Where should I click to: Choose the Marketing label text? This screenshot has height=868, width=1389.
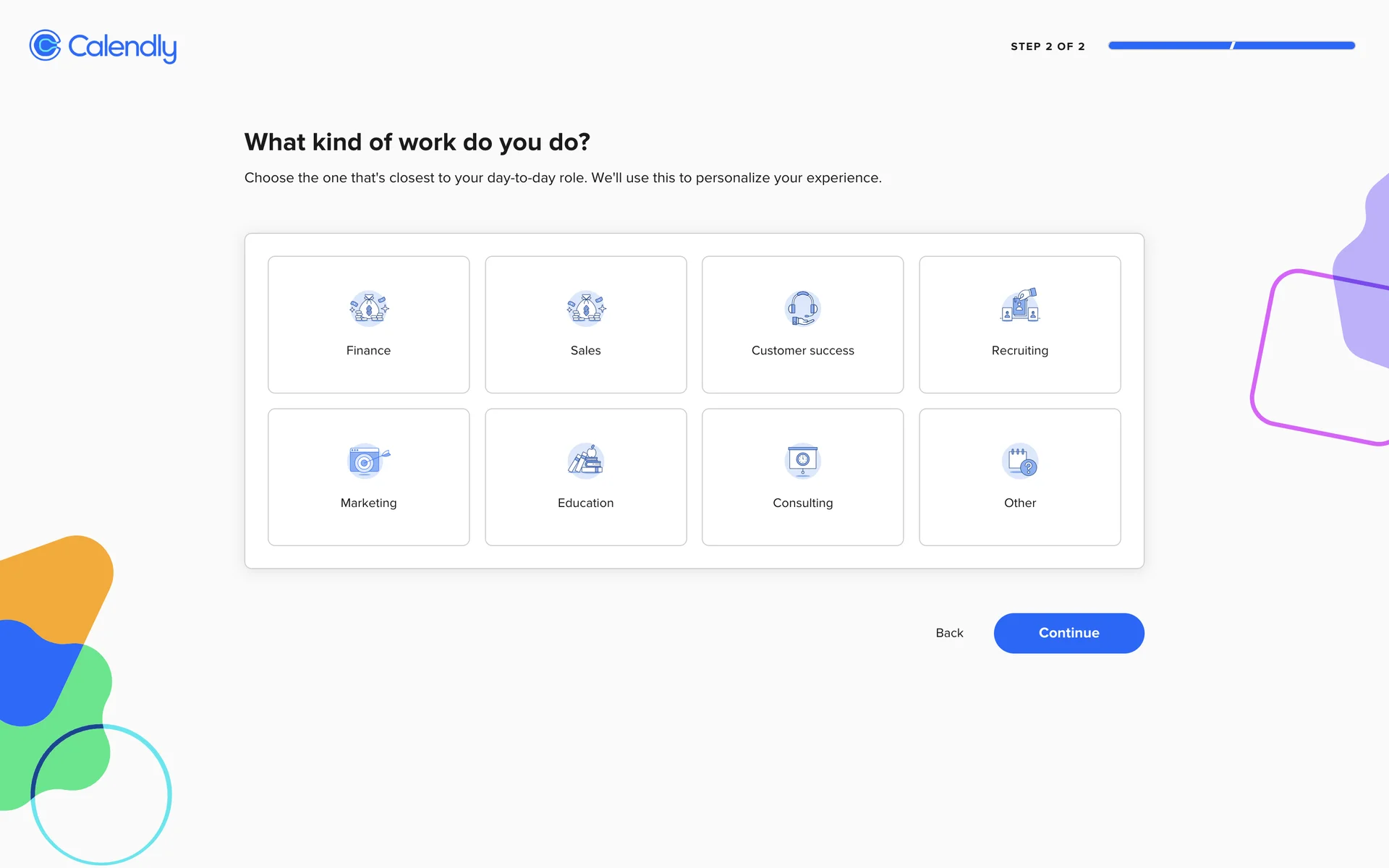[368, 503]
